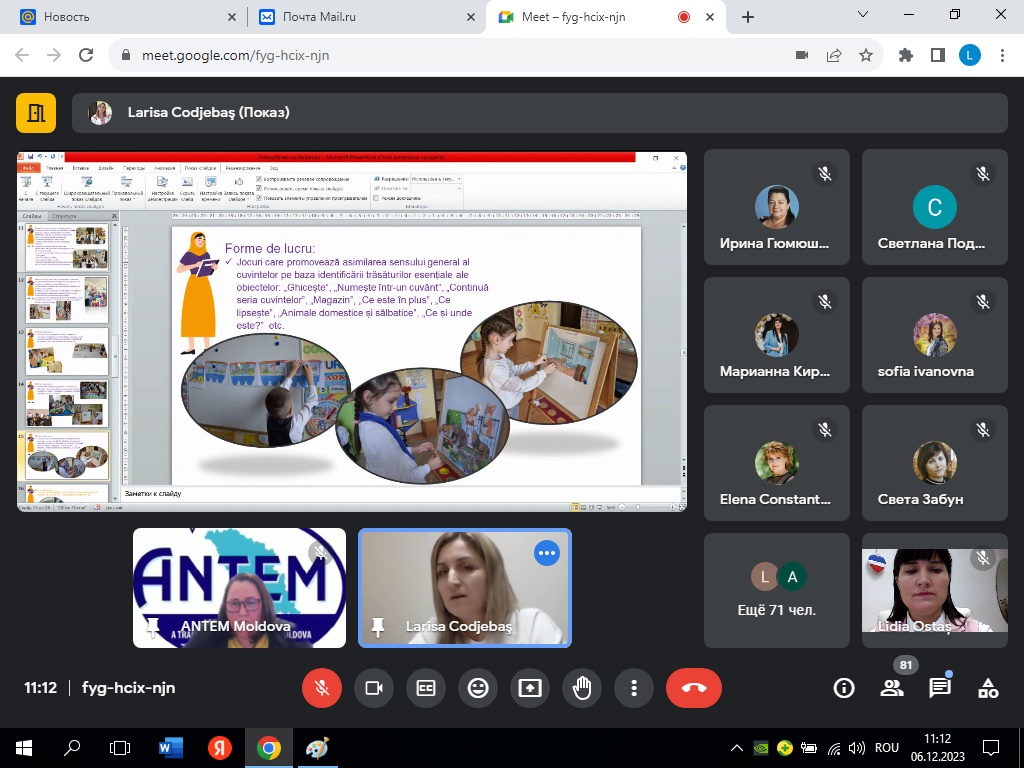Open Windows notification center icon
Viewport: 1024px width, 768px height.
click(x=991, y=748)
